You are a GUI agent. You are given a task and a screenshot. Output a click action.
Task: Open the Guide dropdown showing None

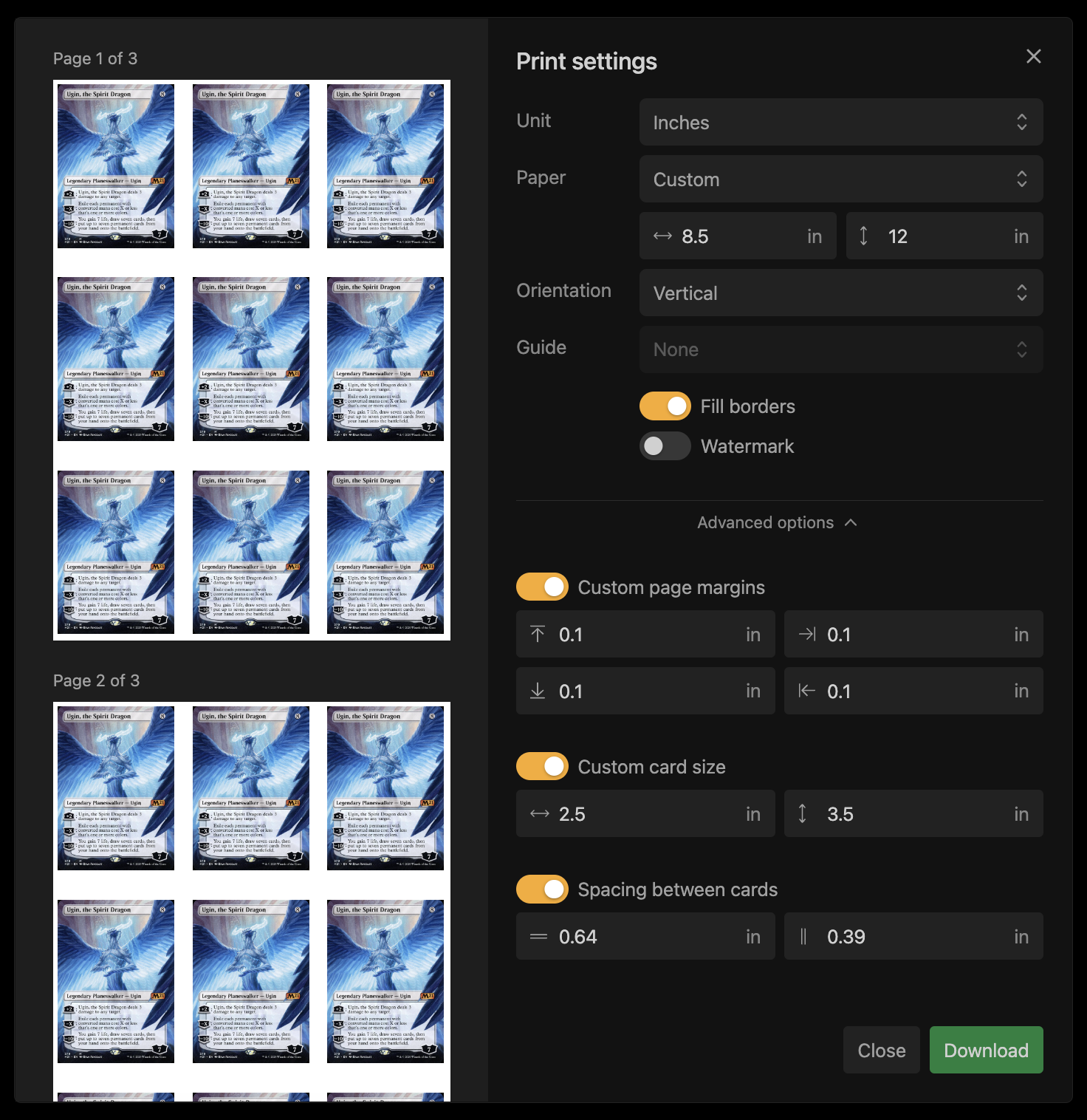[x=841, y=349]
